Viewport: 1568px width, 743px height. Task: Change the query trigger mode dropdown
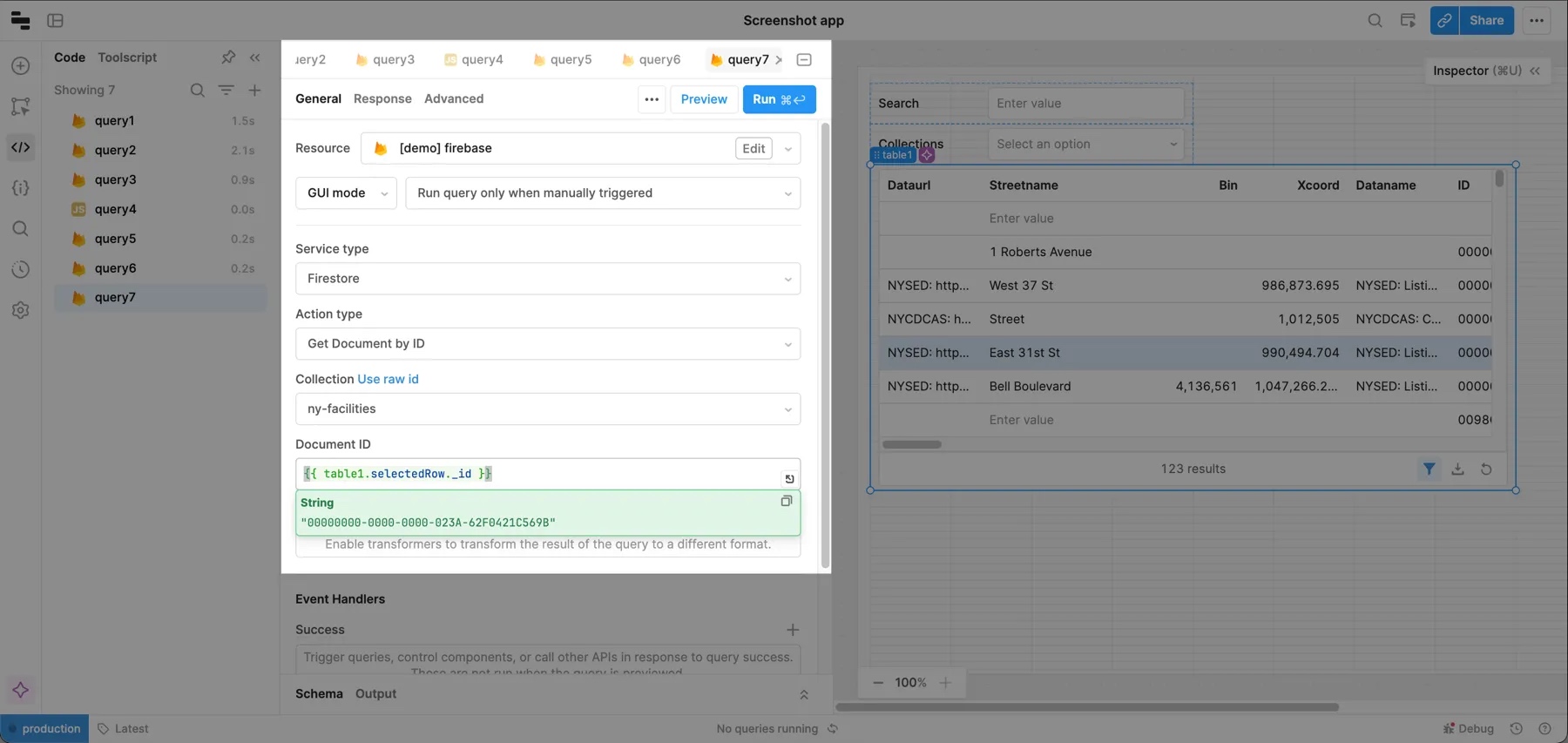pos(603,193)
